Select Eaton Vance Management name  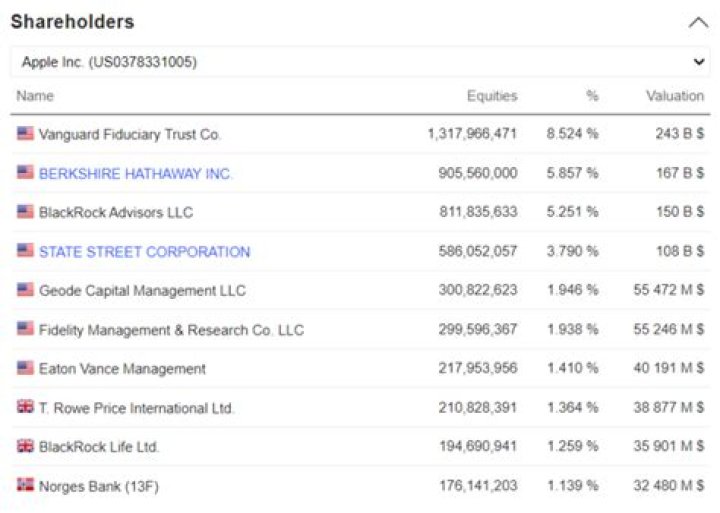click(122, 369)
